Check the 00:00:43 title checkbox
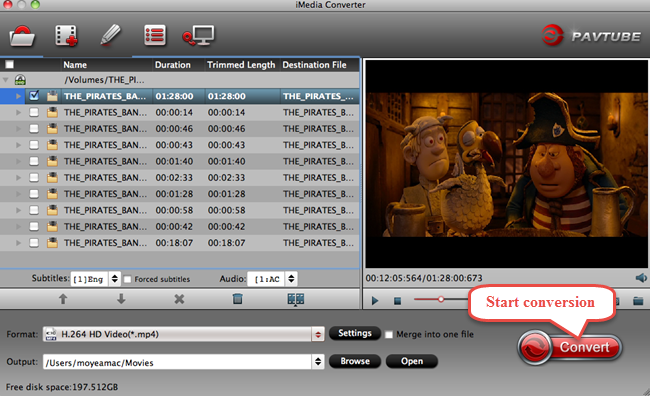650x396 pixels. pyautogui.click(x=34, y=145)
